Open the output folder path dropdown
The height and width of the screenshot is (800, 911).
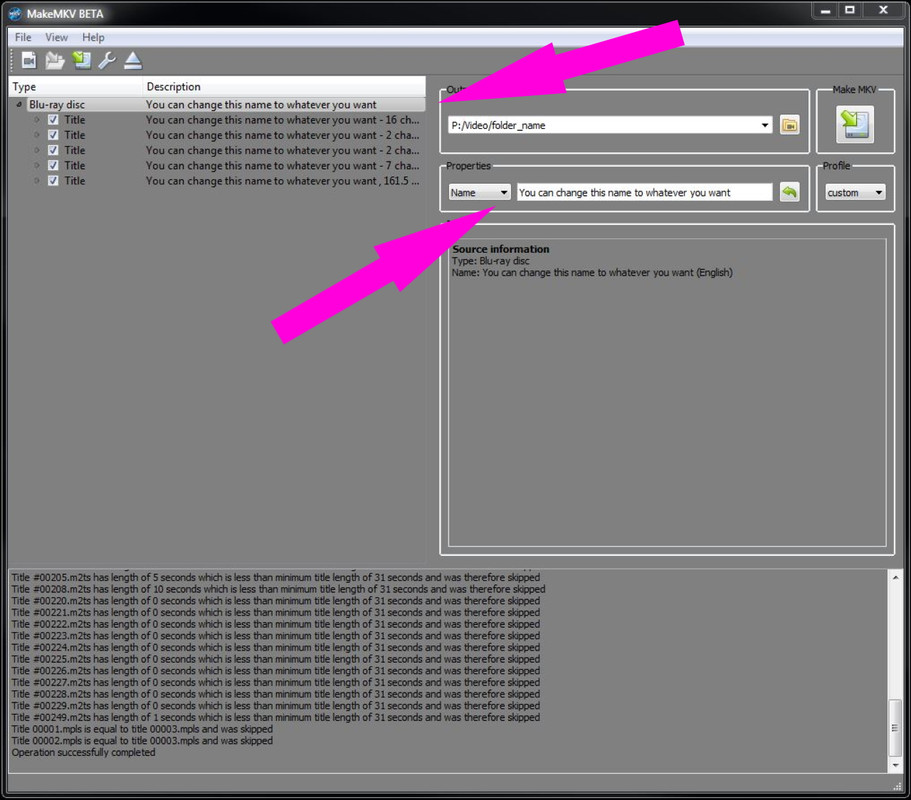pos(765,125)
